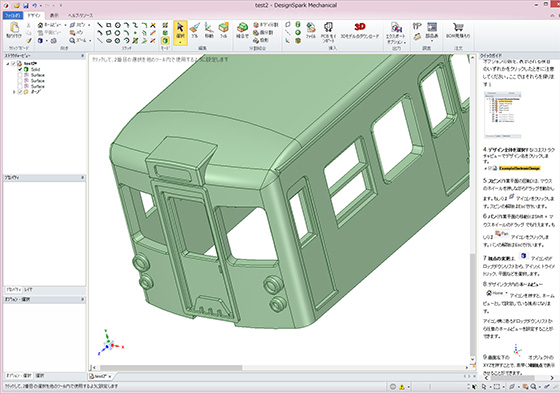The height and width of the screenshot is (394, 560).
Task: Pin the Structure panel
Action: (x=82, y=56)
